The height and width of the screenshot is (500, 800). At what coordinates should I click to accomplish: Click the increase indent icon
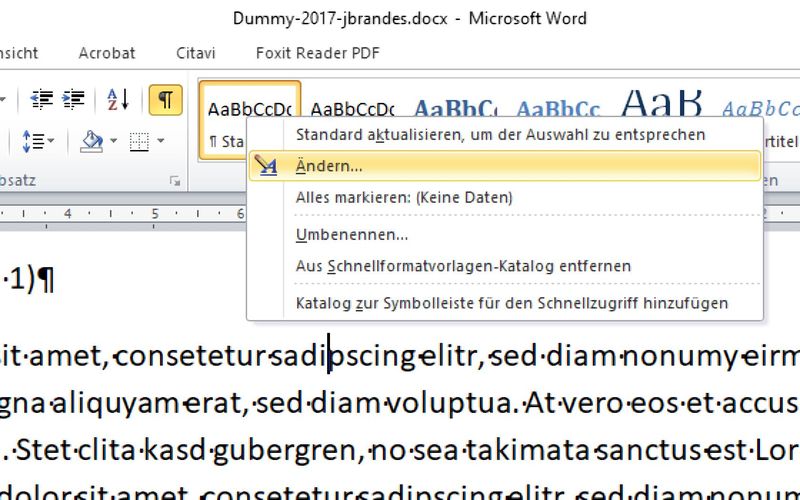73,99
